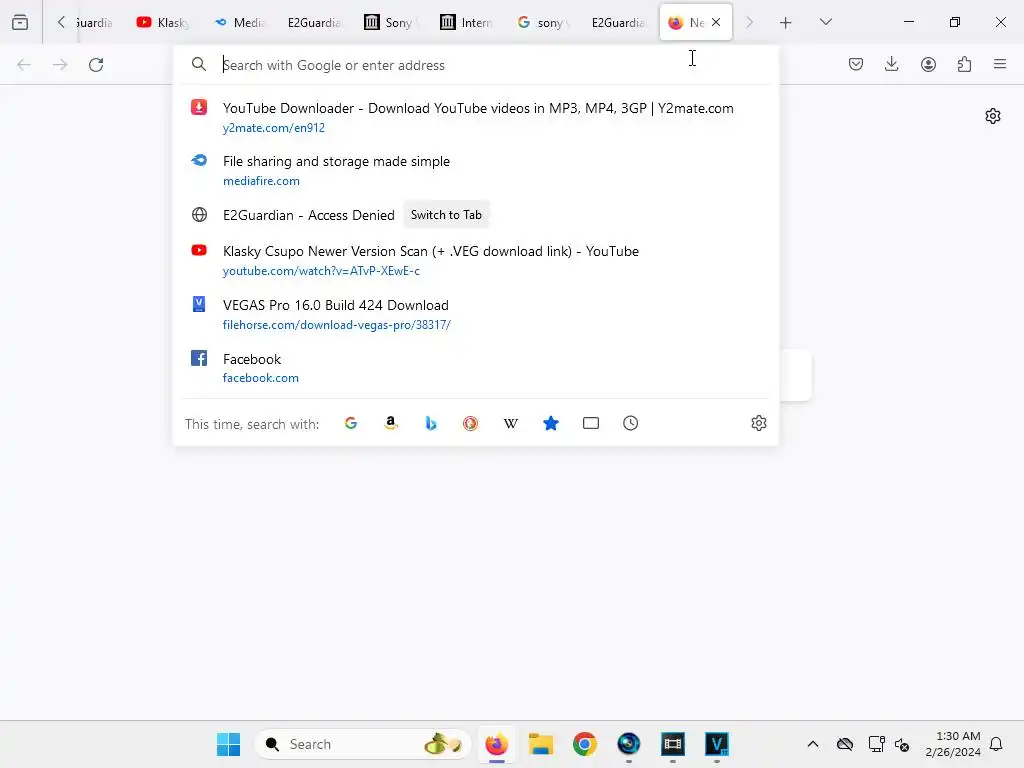The height and width of the screenshot is (768, 1024).
Task: Reload the current page
Action: [x=96, y=65]
